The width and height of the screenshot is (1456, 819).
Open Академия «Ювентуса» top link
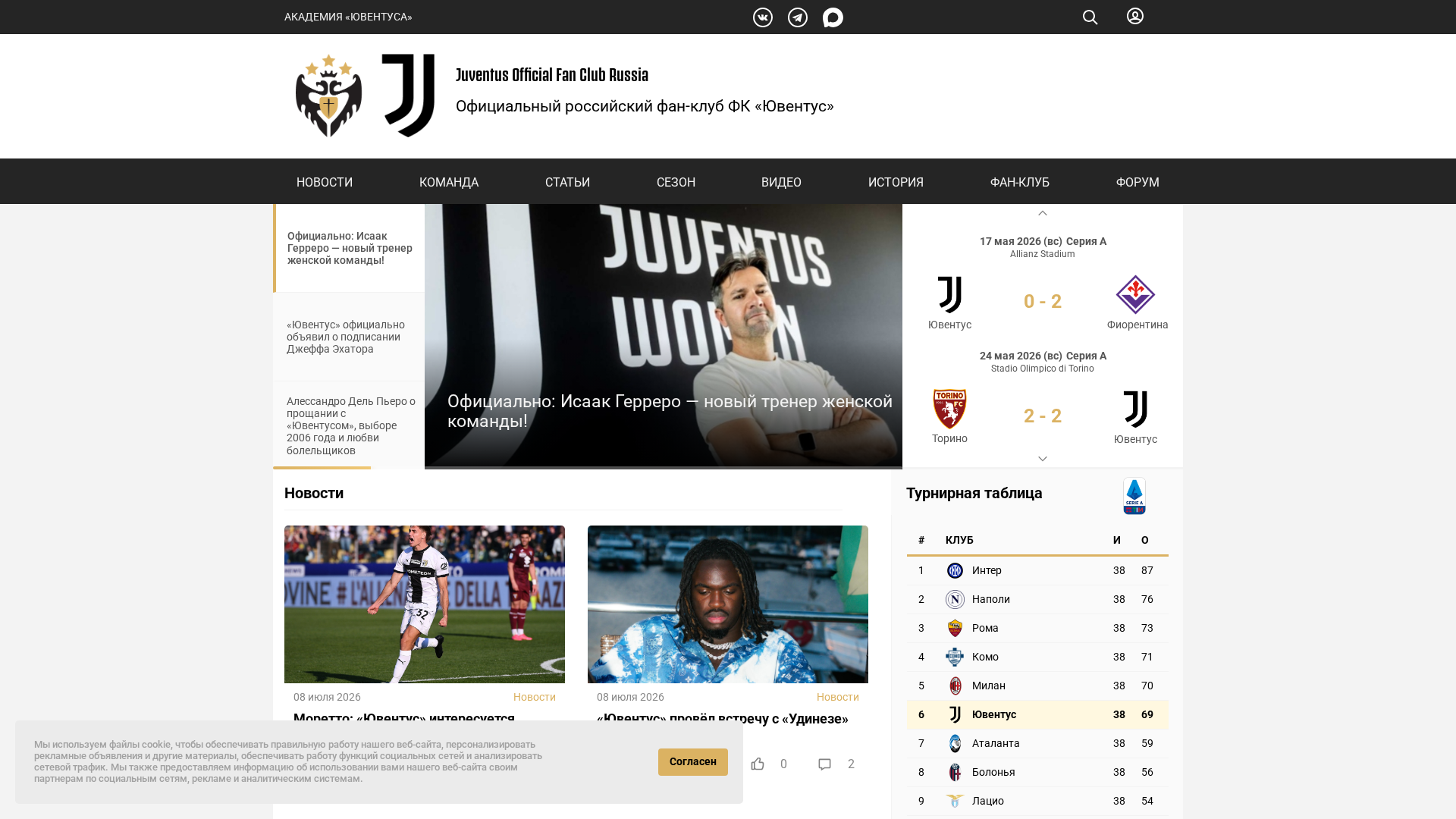pos(348,17)
